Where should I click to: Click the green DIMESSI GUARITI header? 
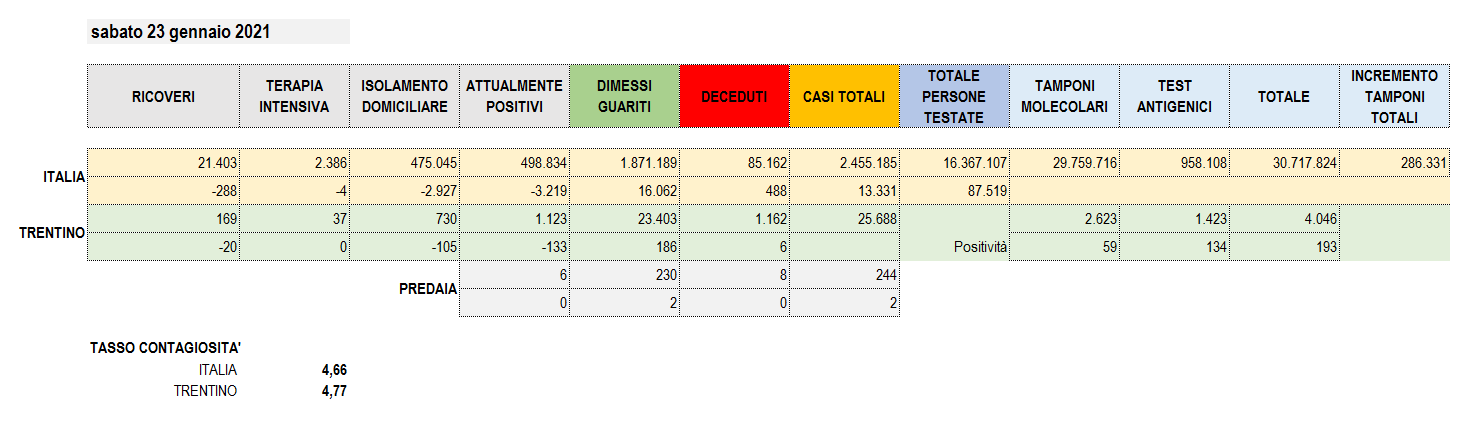[x=624, y=97]
